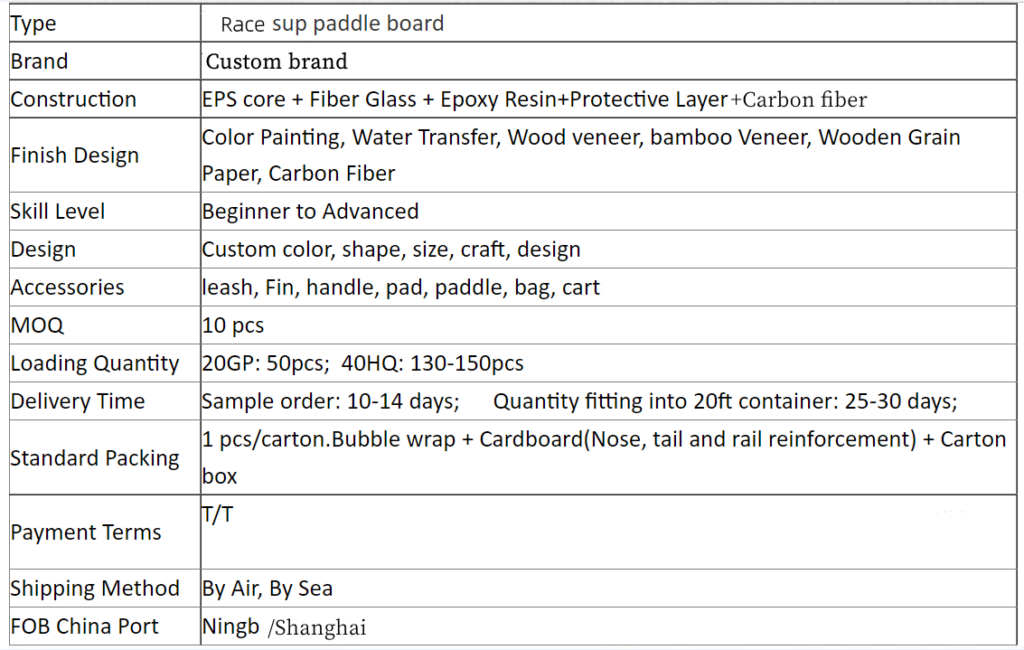1024x650 pixels.
Task: Click the '10 pcs' MOQ value
Action: pos(233,326)
